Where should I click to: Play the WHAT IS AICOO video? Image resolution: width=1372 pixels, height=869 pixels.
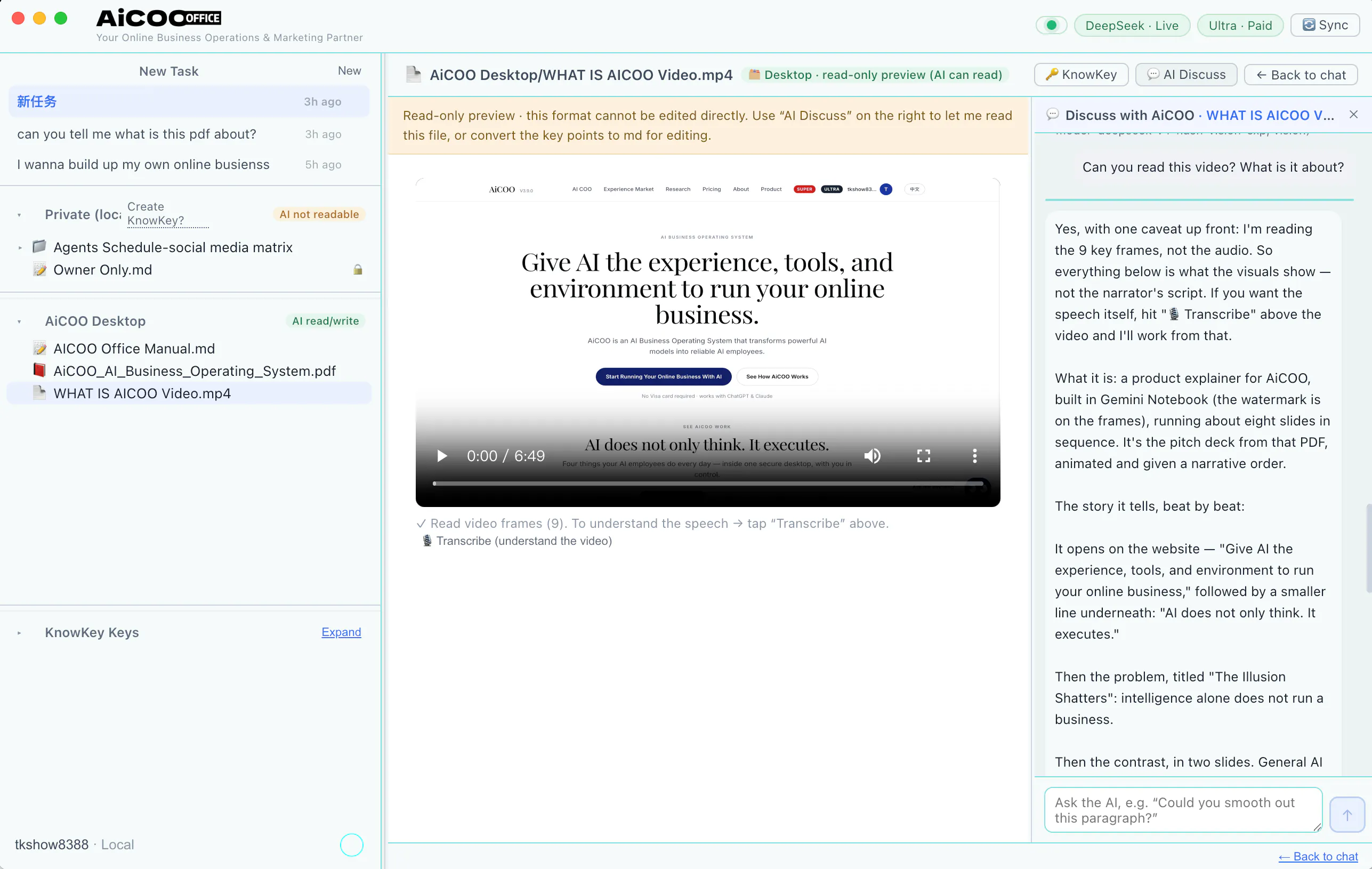click(441, 456)
